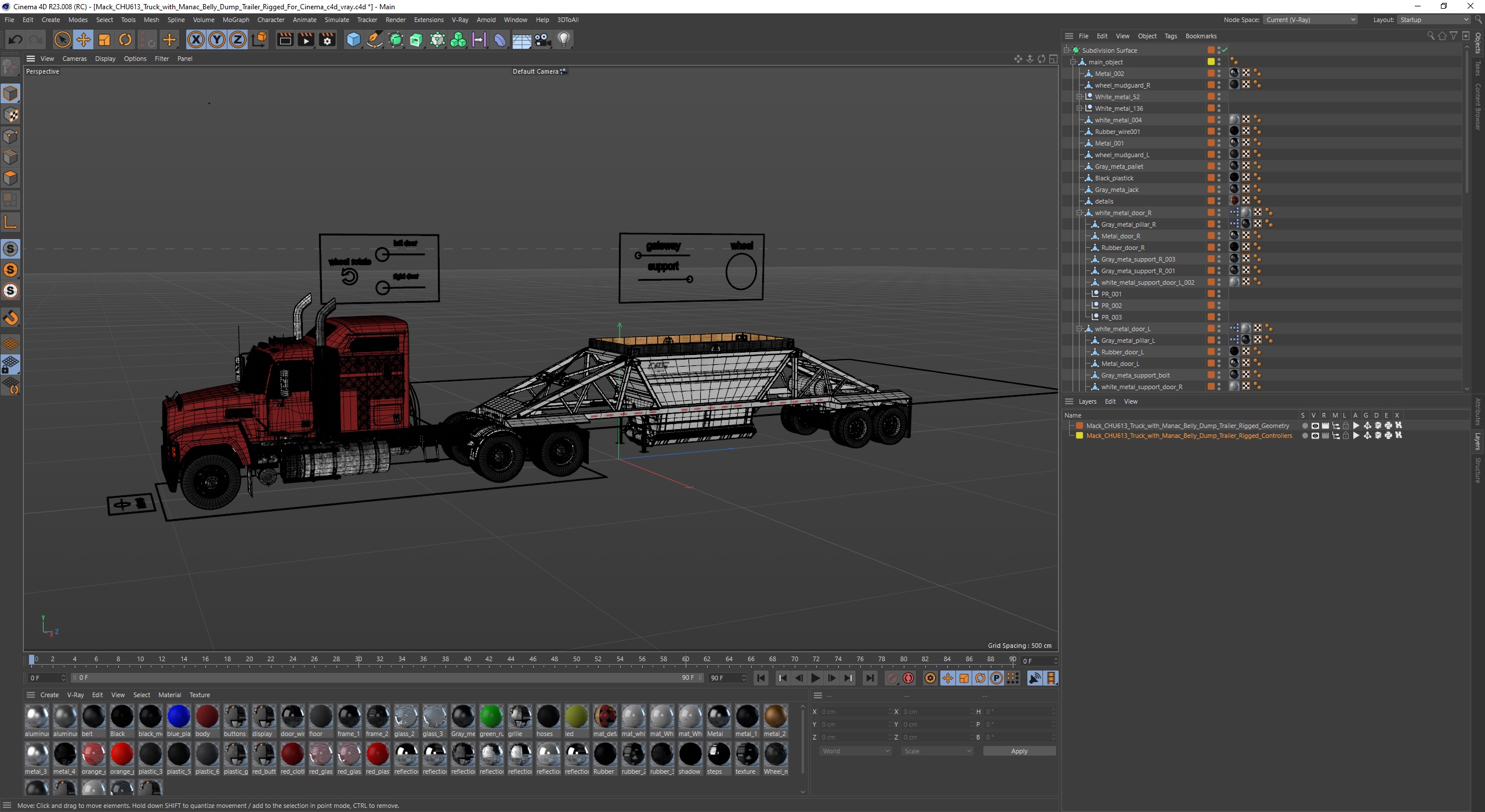
Task: Toggle X axis lock
Action: pyautogui.click(x=196, y=39)
